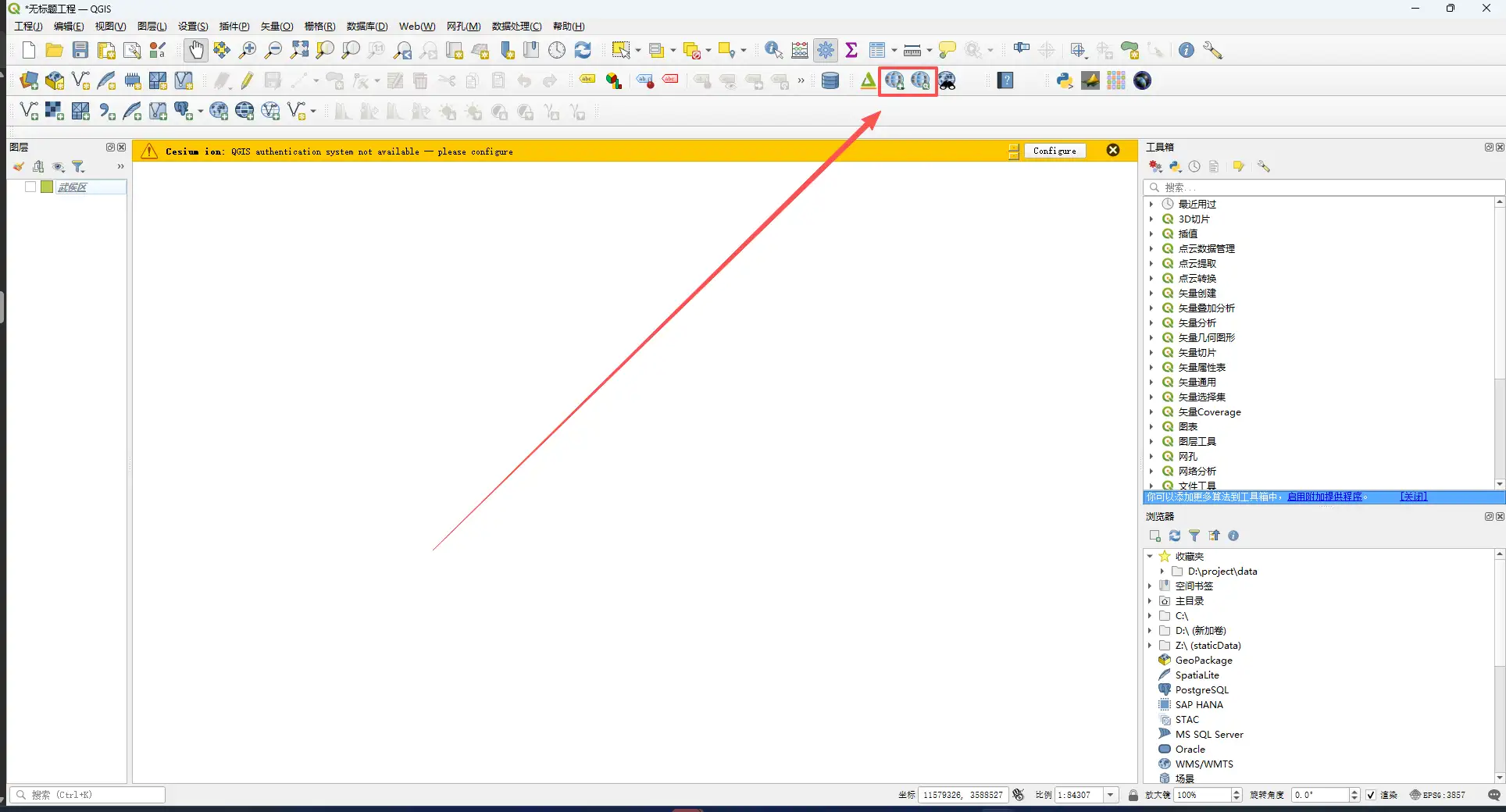Toggle the scale lock icon
This screenshot has width=1506, height=812.
tap(1133, 795)
